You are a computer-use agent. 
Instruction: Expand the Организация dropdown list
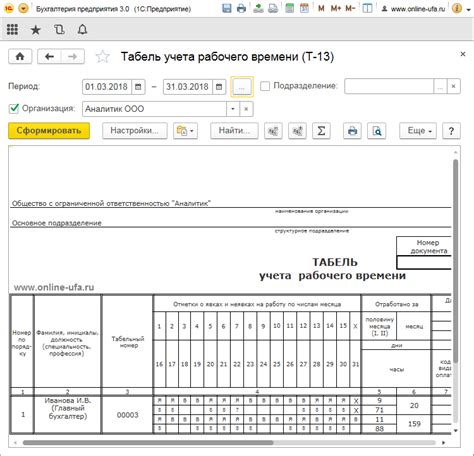tap(233, 109)
